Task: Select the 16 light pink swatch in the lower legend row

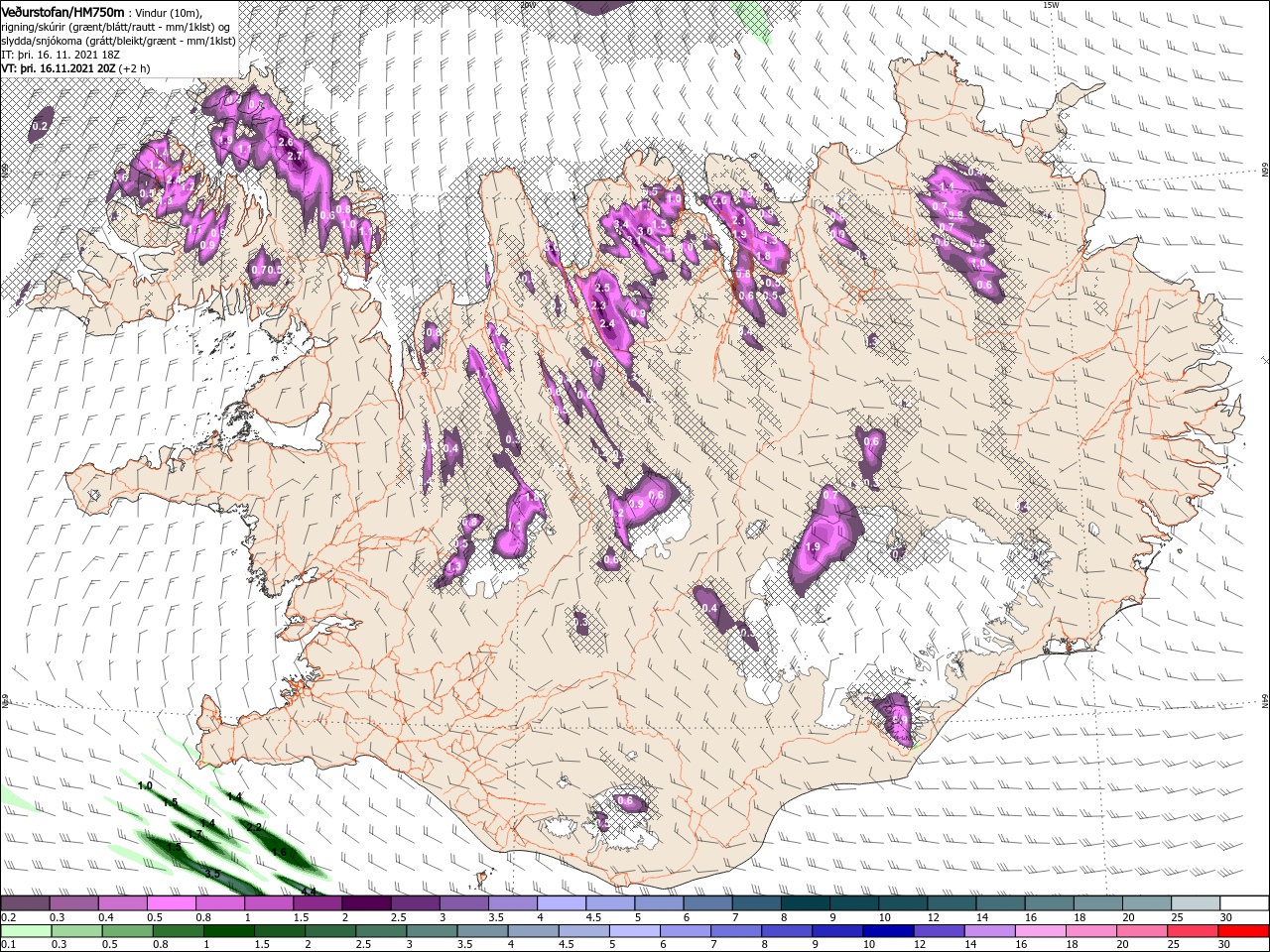Action: [x=1040, y=931]
